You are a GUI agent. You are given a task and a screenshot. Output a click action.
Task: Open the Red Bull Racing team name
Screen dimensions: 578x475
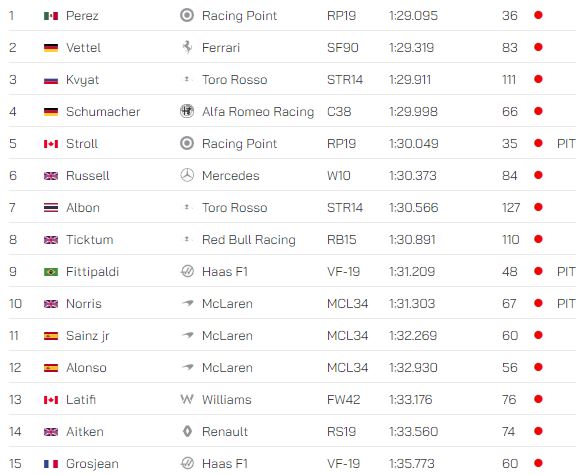(x=249, y=240)
